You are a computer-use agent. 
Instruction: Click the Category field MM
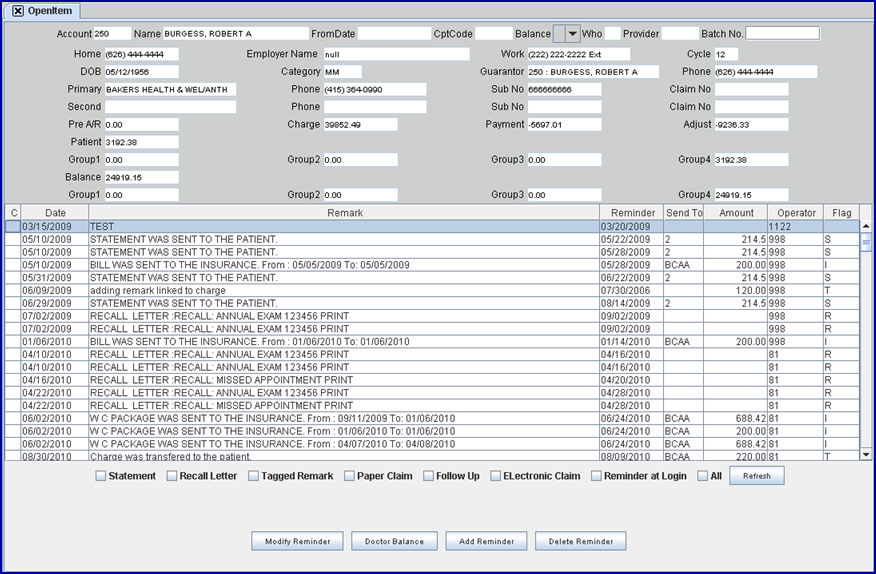342,72
